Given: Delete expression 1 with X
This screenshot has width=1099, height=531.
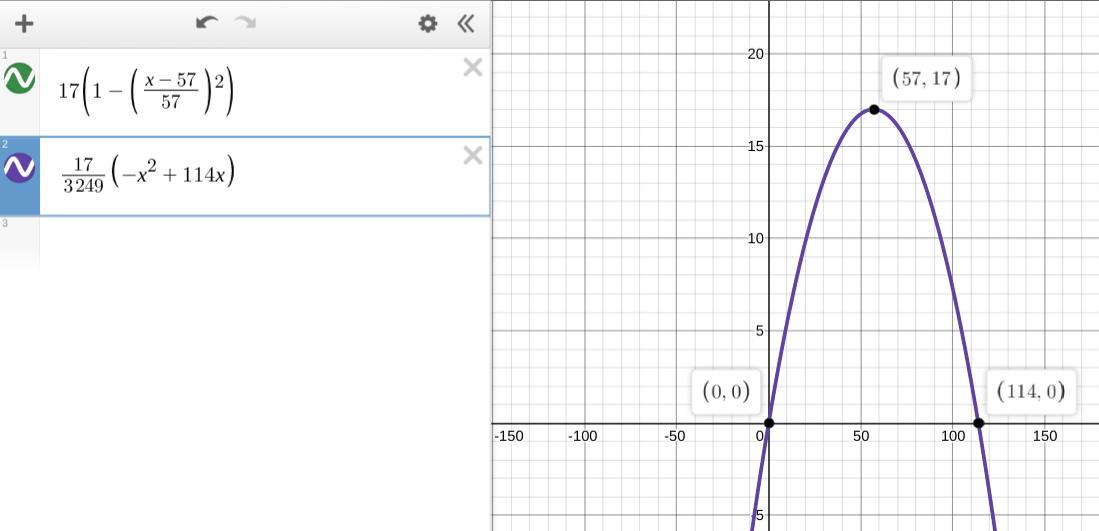Looking at the screenshot, I should (473, 67).
